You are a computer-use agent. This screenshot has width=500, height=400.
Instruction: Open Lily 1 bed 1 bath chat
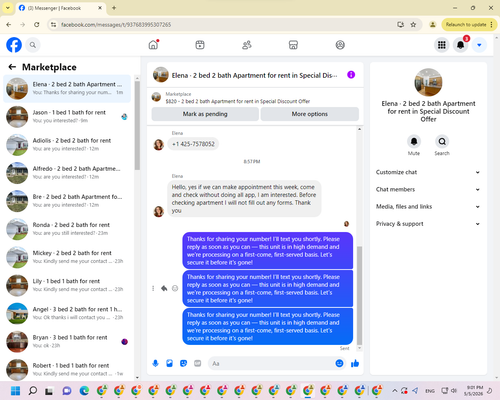click(67, 285)
